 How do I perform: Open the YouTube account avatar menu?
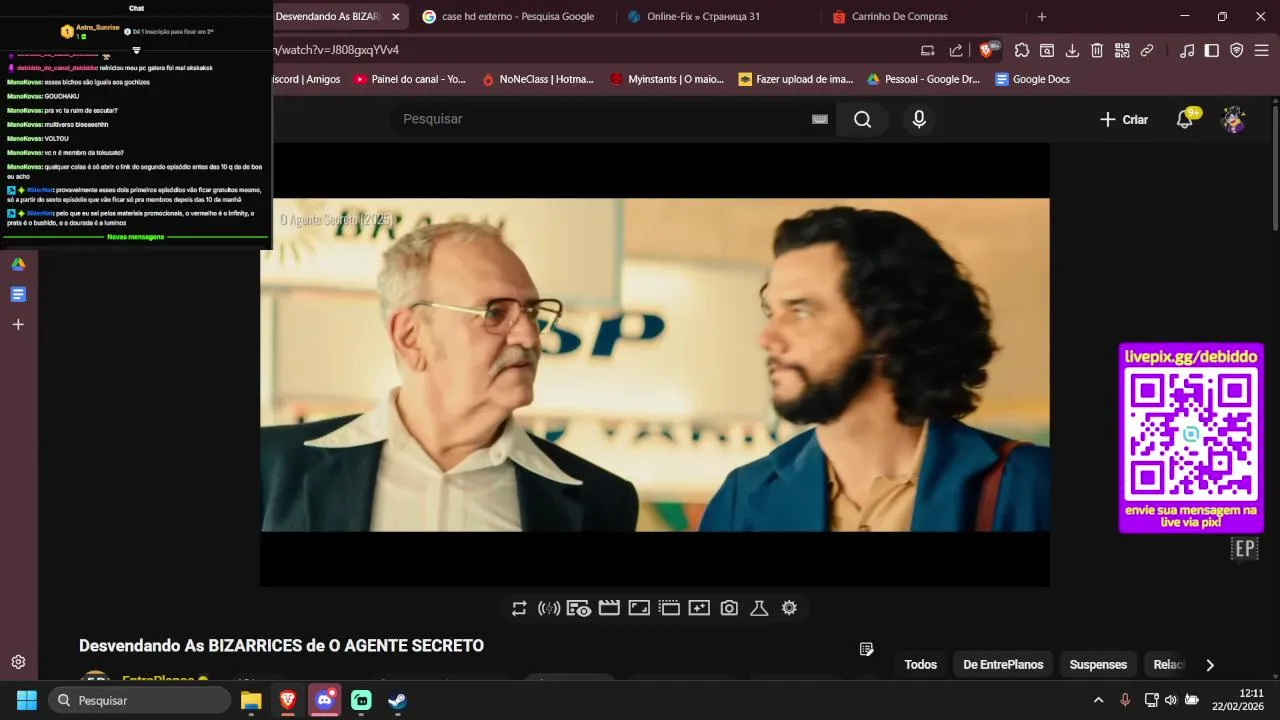click(1233, 119)
